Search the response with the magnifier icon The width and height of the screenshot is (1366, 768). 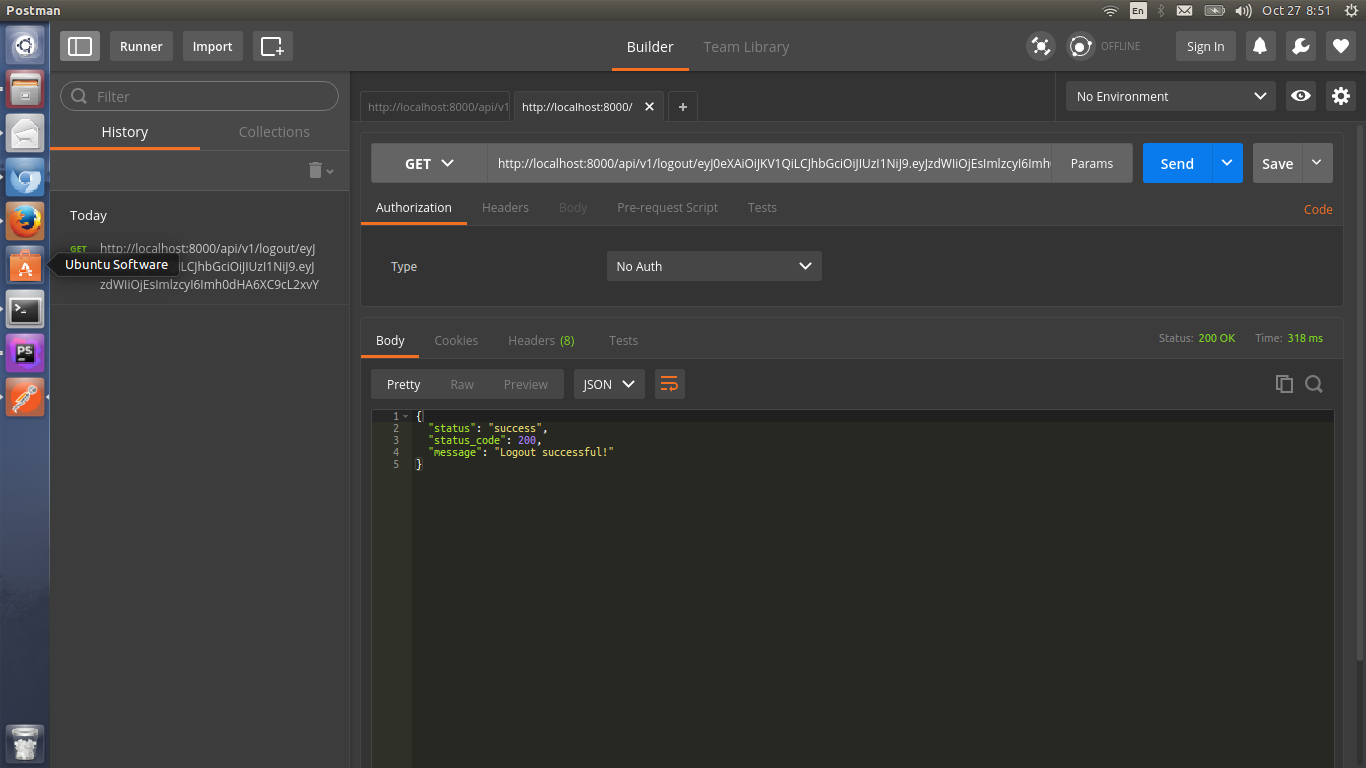(x=1313, y=383)
